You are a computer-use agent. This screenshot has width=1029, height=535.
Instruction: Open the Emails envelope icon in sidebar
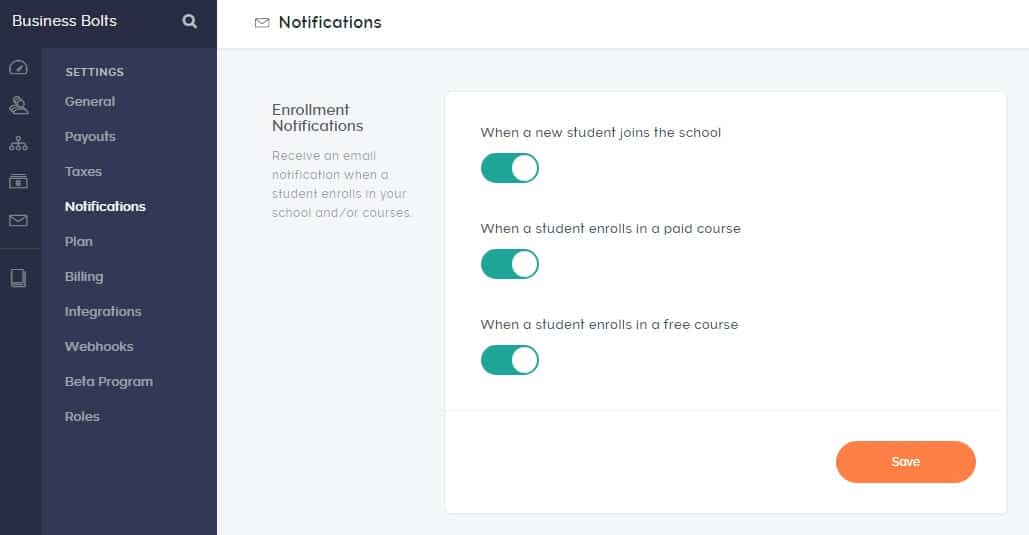coord(18,220)
